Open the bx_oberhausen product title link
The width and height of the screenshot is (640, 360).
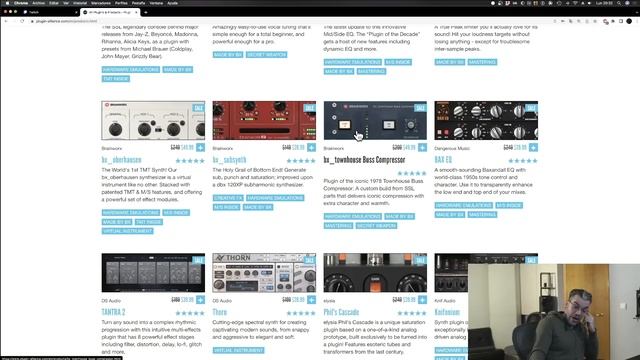pos(122,160)
